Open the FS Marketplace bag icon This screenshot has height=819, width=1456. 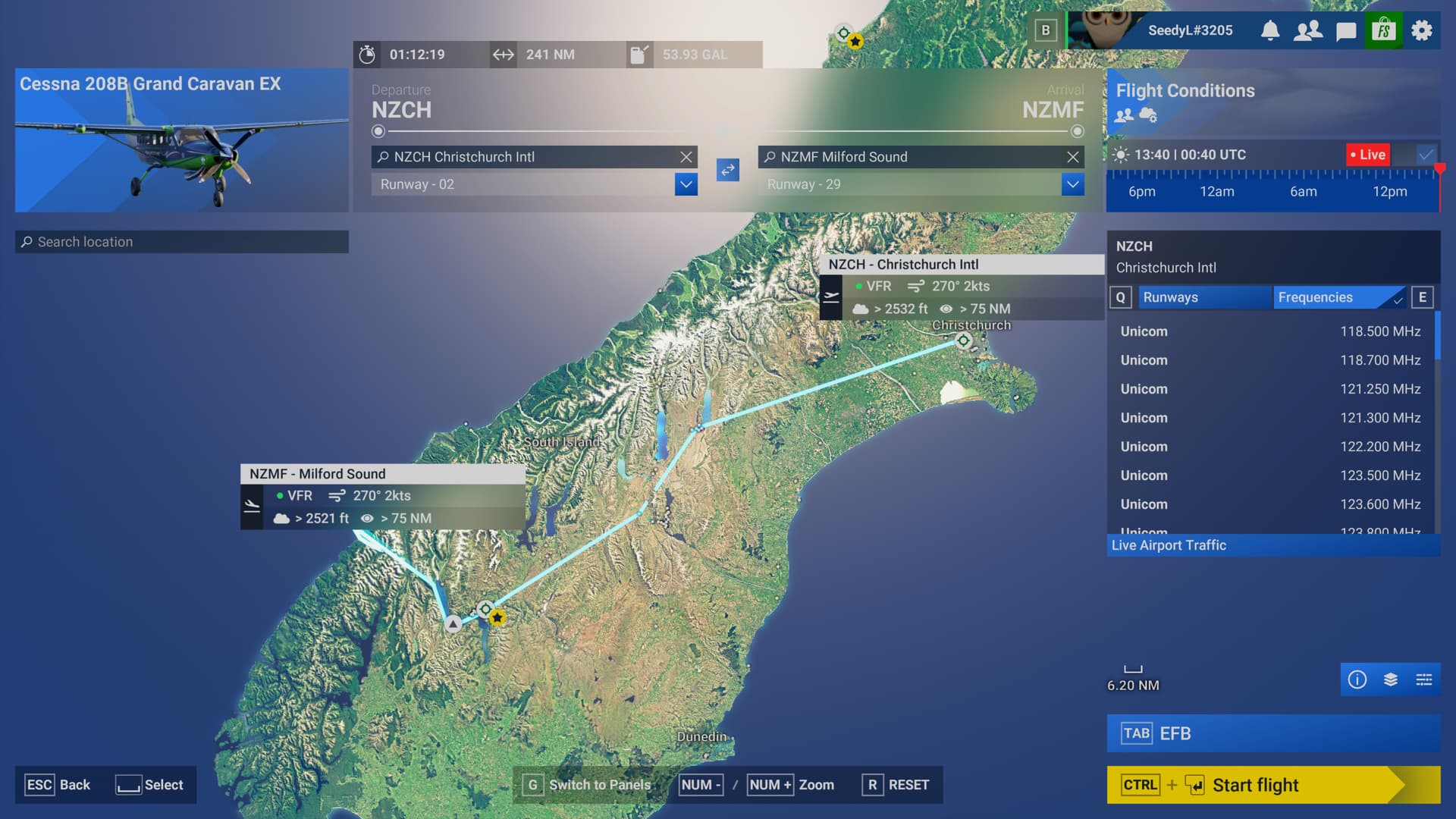[x=1383, y=30]
